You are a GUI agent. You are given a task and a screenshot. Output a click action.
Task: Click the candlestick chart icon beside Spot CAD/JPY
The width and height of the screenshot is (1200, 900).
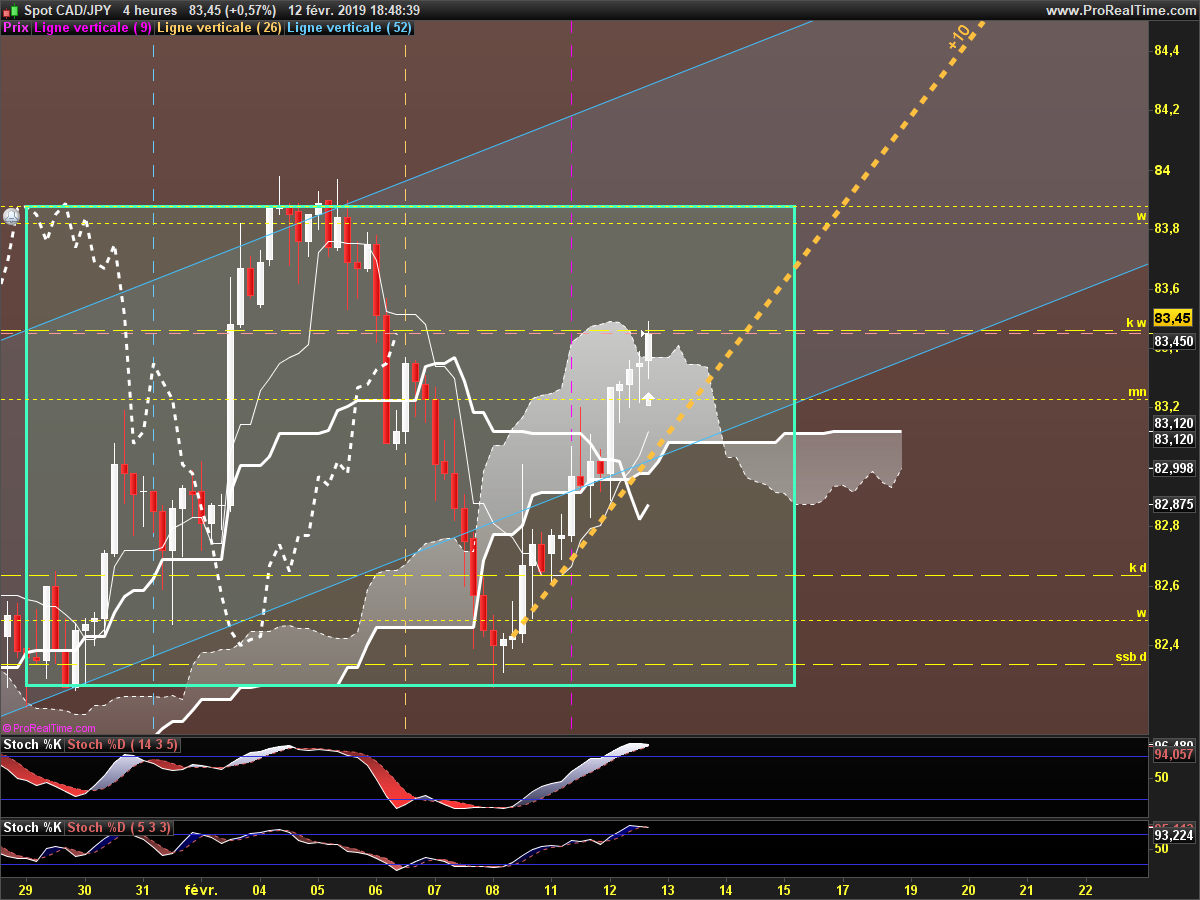coord(10,10)
